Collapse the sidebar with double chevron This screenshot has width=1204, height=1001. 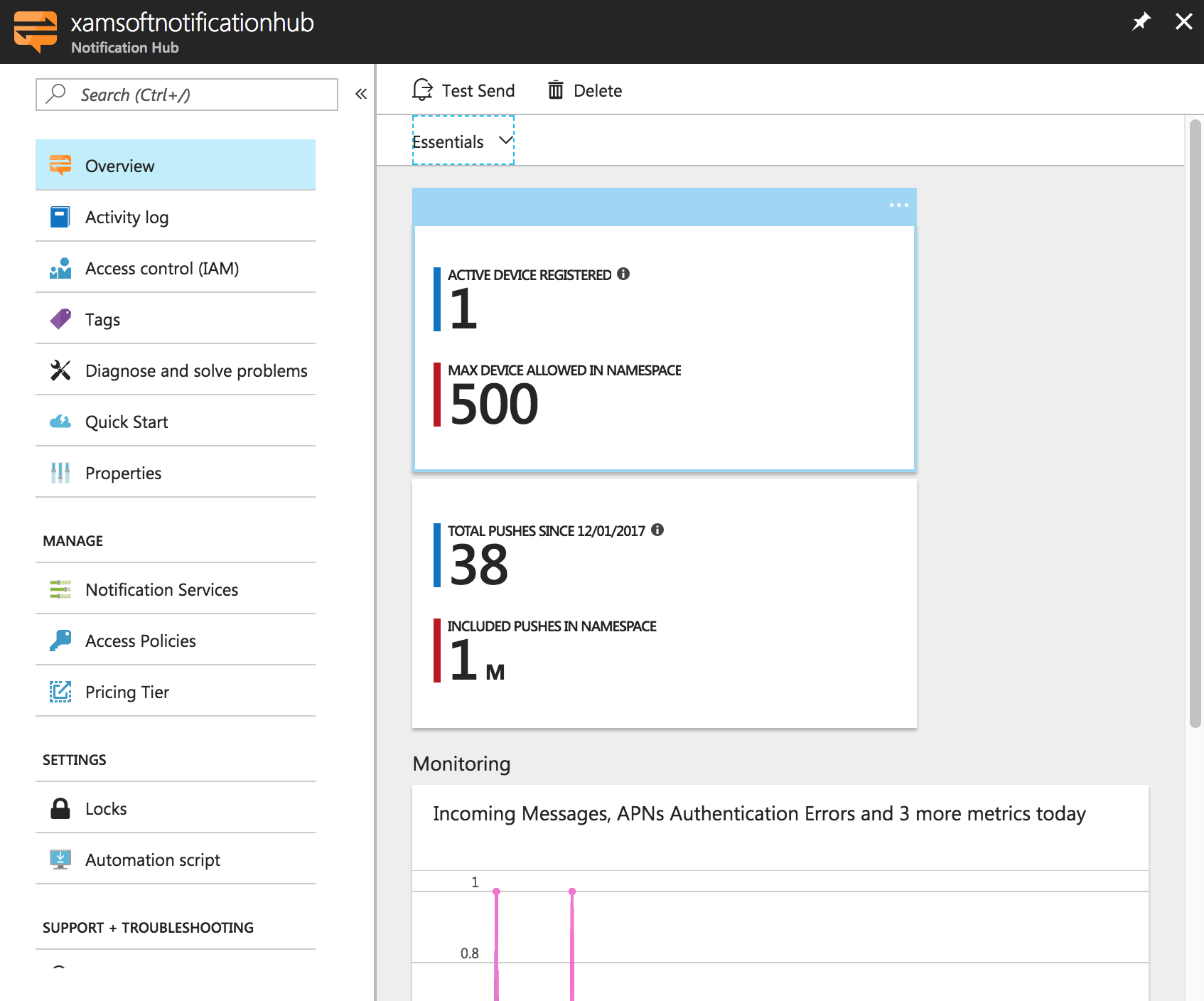click(361, 94)
